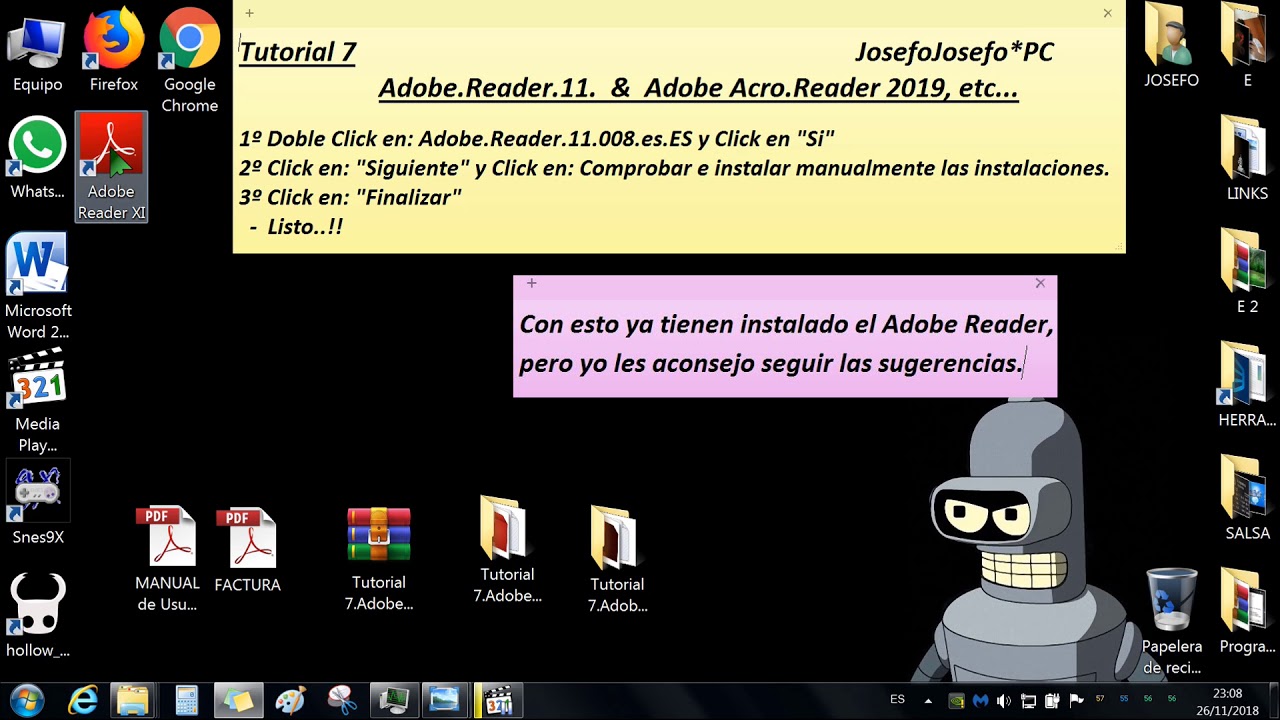1280x720 pixels.
Task: Click the '3º Click en: Finalizar' line
Action: coord(350,197)
